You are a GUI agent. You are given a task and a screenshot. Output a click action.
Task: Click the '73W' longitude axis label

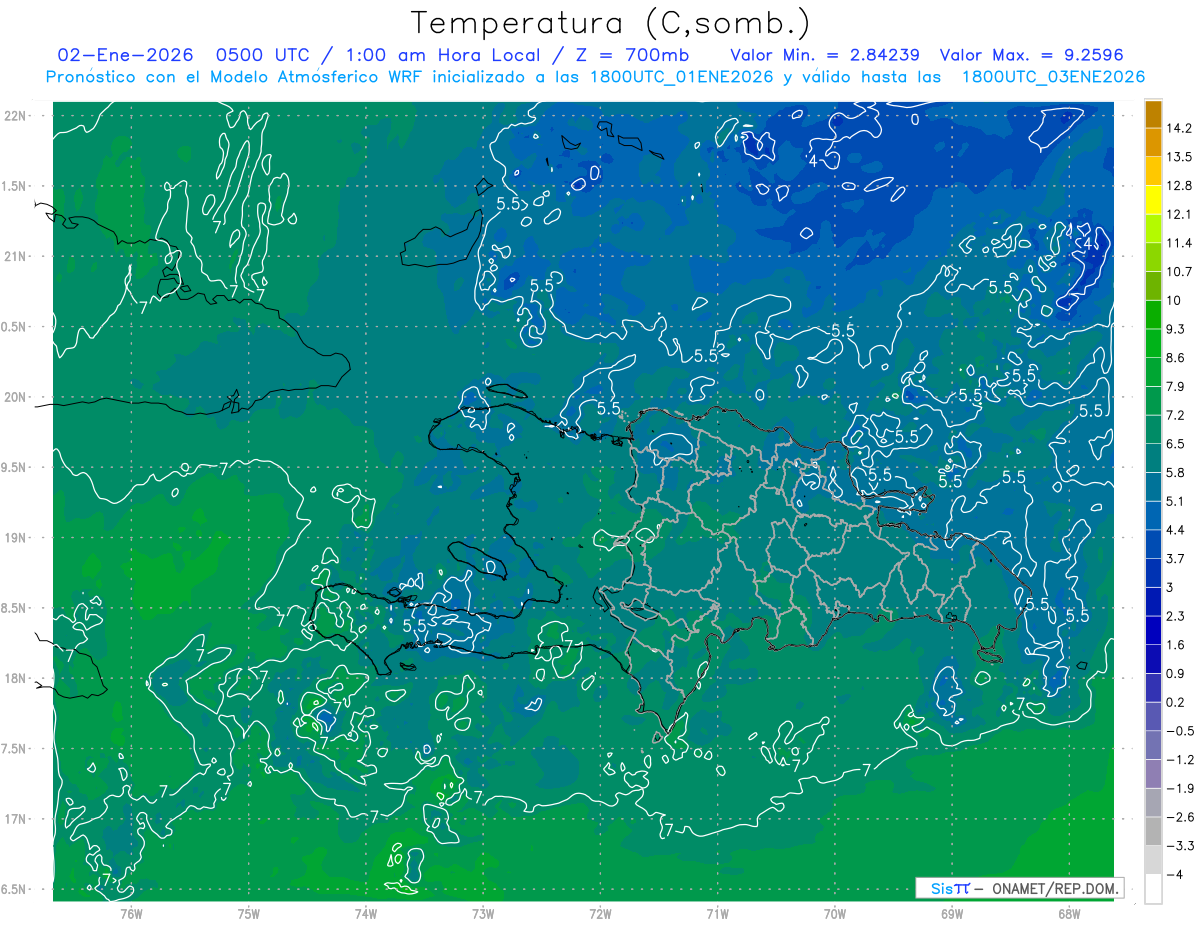tap(483, 914)
